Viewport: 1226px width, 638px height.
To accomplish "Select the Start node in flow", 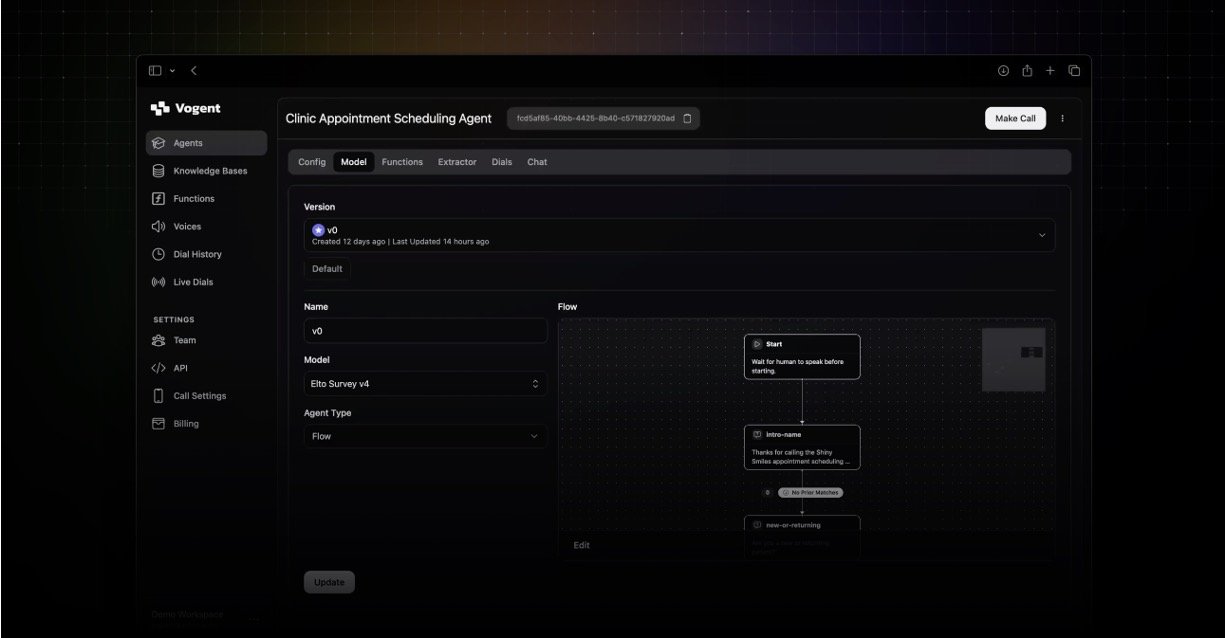I will (801, 356).
